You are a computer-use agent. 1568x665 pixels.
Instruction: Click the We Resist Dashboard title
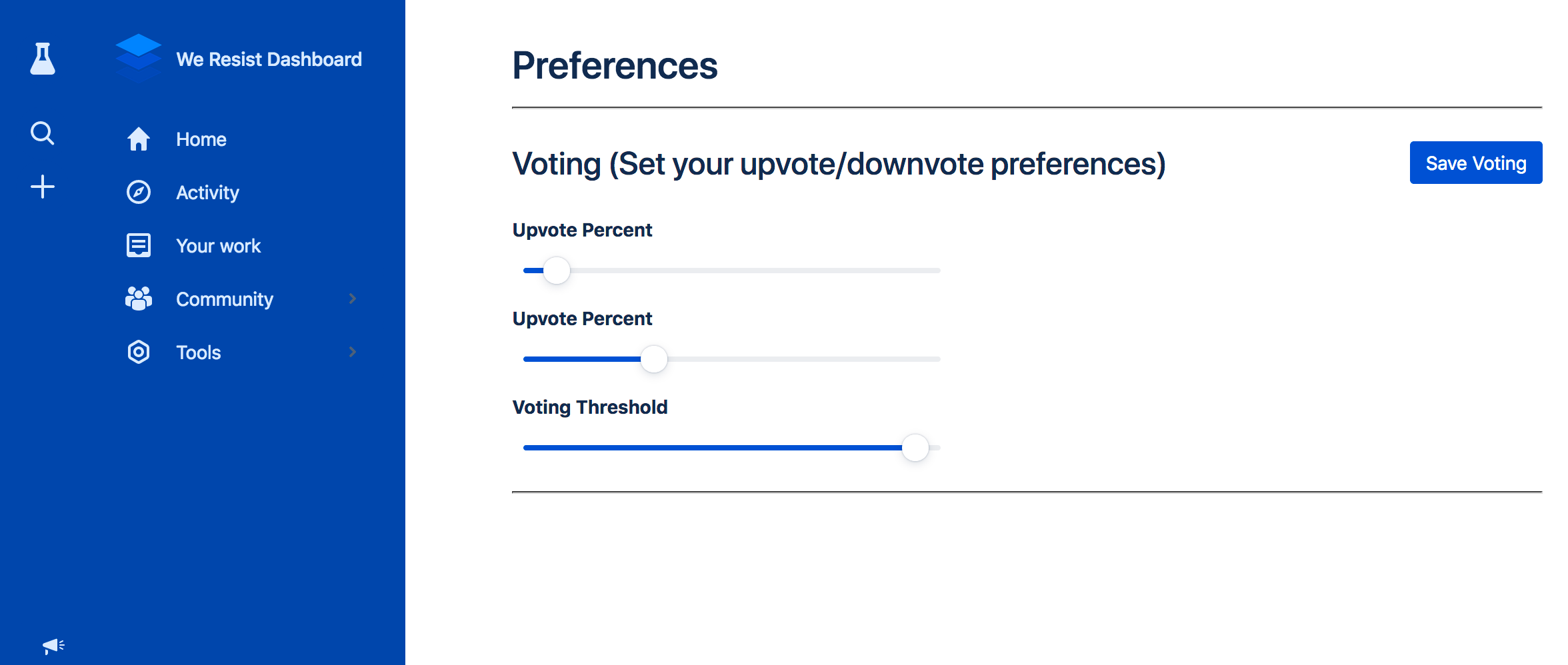pos(269,59)
